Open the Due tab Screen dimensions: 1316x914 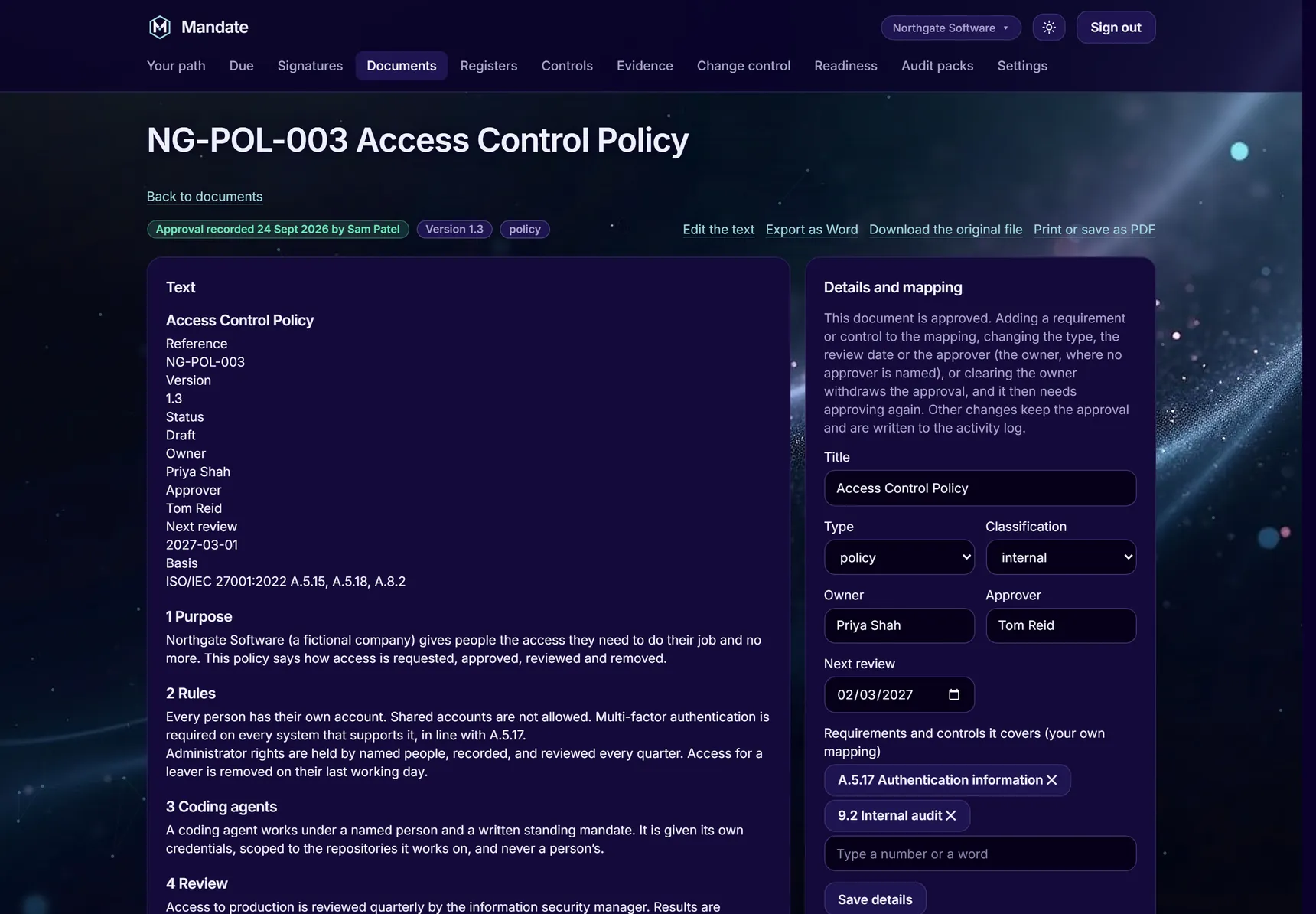coord(241,66)
